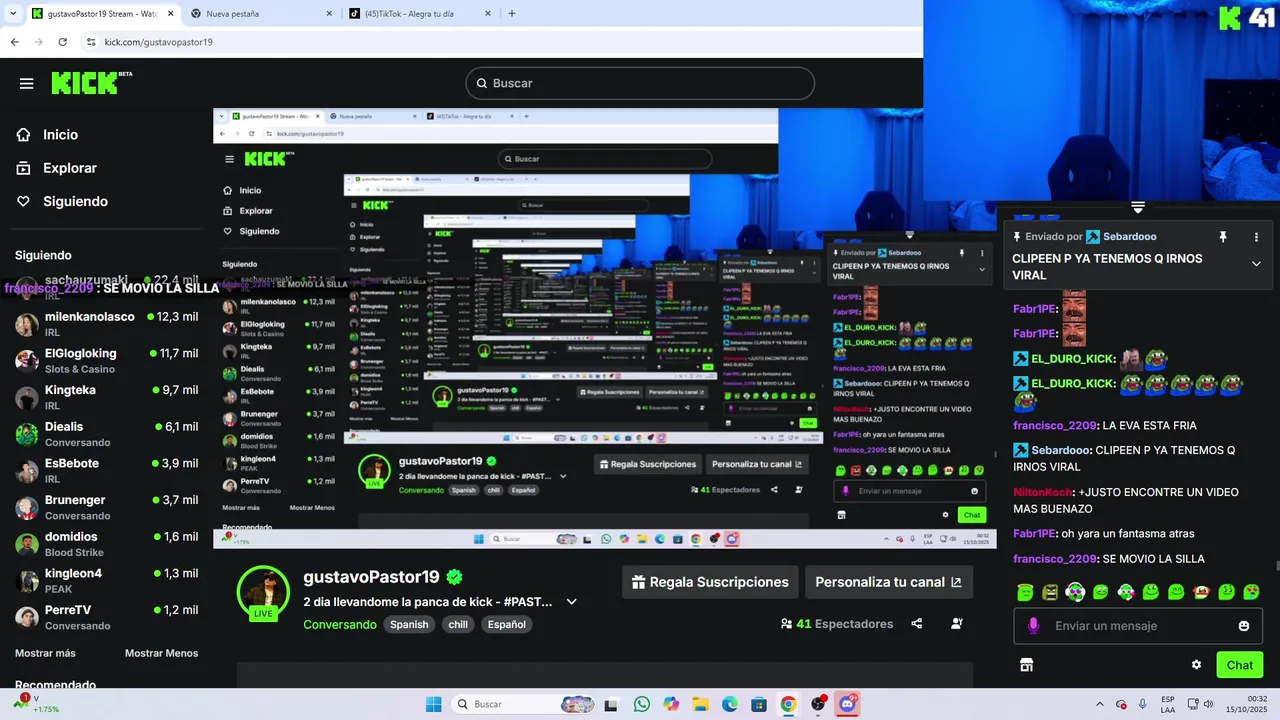This screenshot has height=720, width=1280.
Task: Click the main chat scrollbar thumb
Action: [1276, 566]
